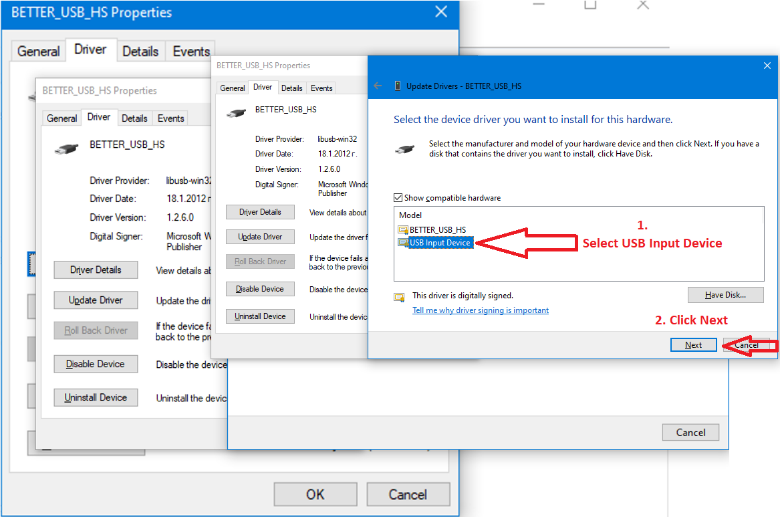Click Roll Back Driver in front-left Properties window

[x=96, y=330]
